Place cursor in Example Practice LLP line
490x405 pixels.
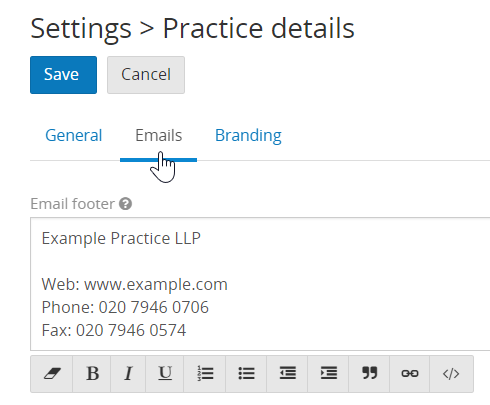[121, 238]
